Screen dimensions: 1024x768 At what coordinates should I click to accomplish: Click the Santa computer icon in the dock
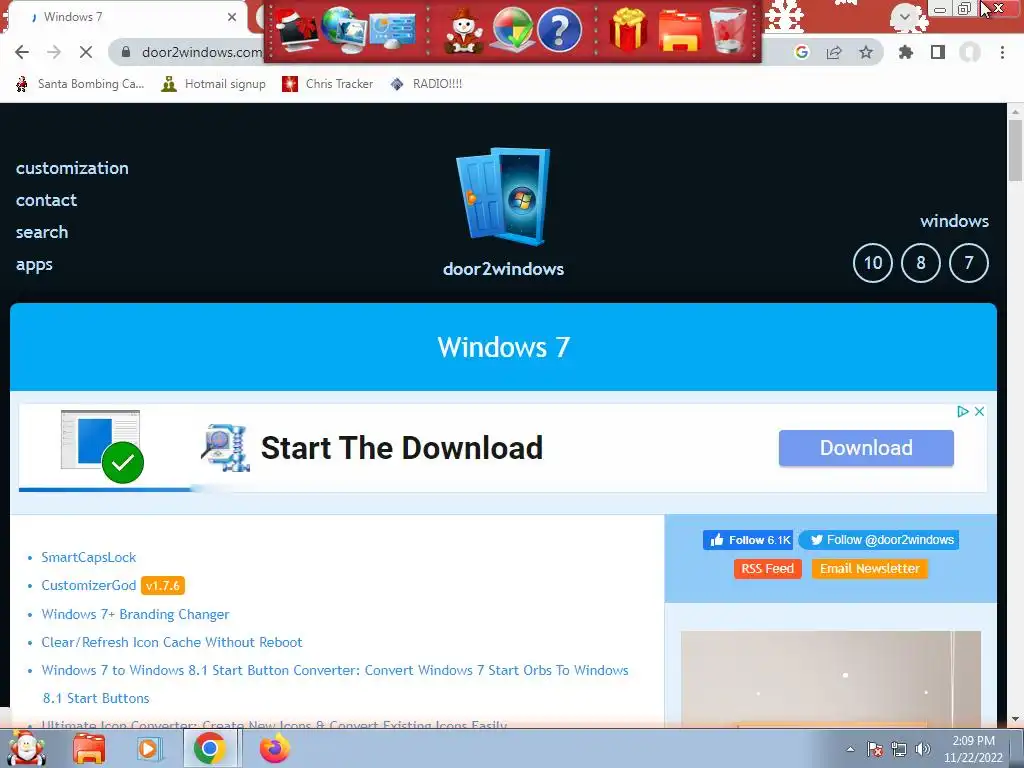pos(295,31)
